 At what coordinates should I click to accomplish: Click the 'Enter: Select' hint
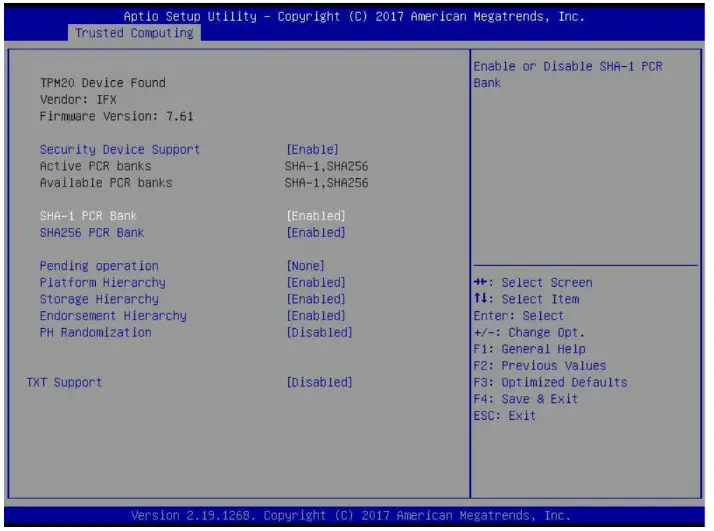pos(519,316)
